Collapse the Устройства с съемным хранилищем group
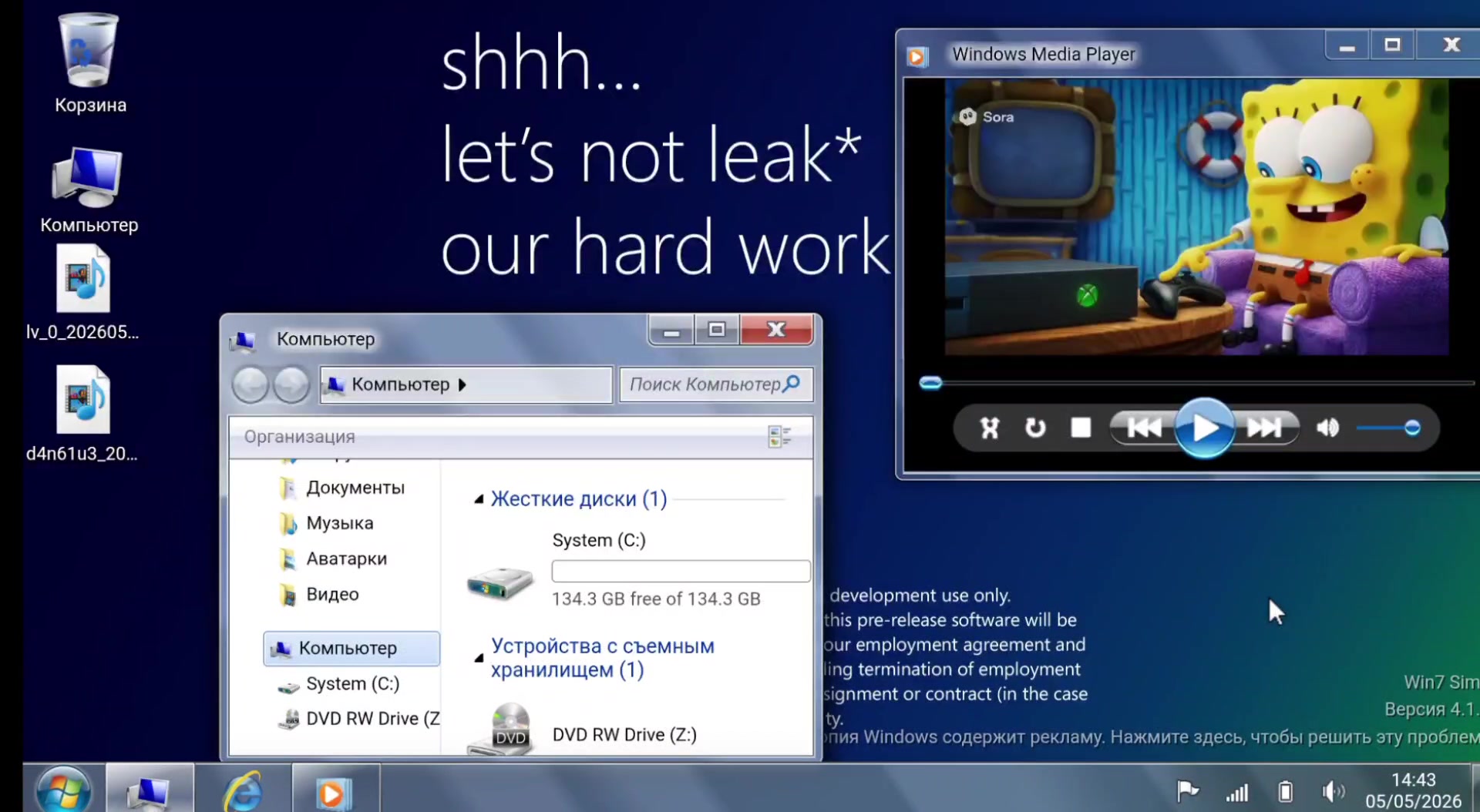Screen dimensions: 1480x812 pos(478,658)
